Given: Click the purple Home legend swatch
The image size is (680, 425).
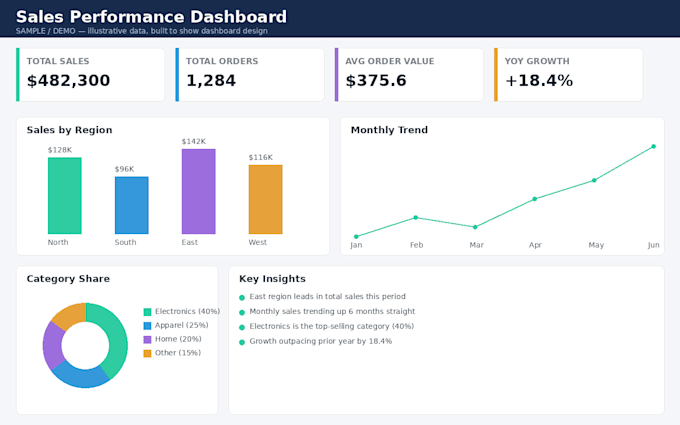Looking at the screenshot, I should pyautogui.click(x=147, y=340).
